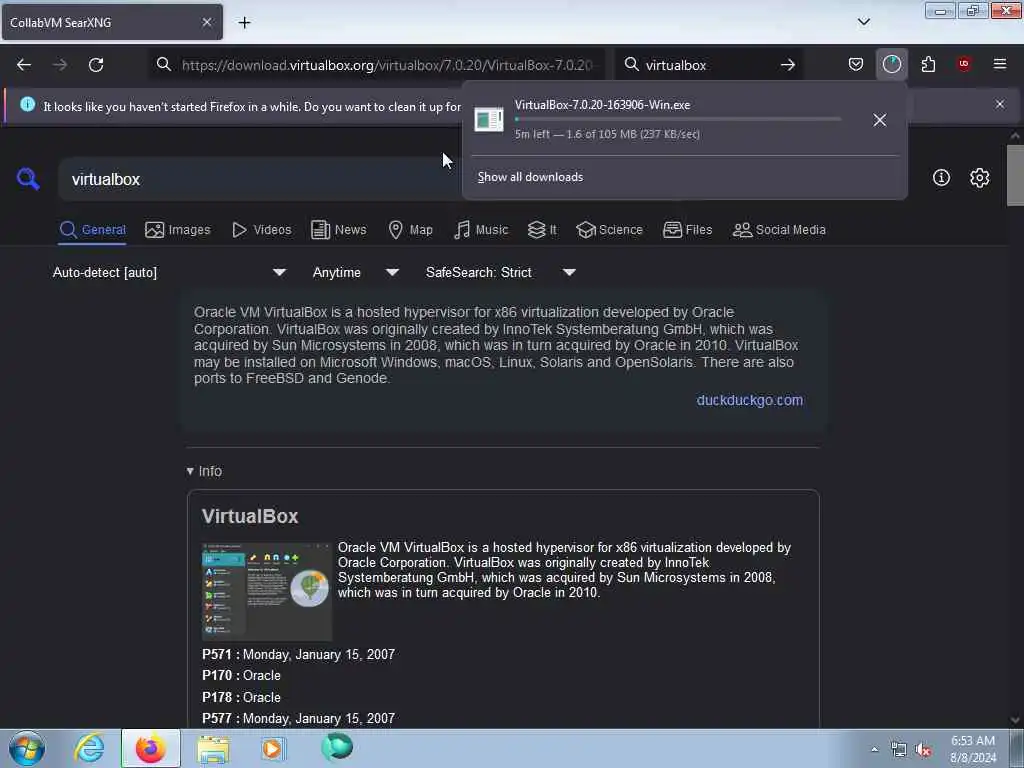Switch to the Videos category
The width and height of the screenshot is (1024, 768).
(261, 230)
